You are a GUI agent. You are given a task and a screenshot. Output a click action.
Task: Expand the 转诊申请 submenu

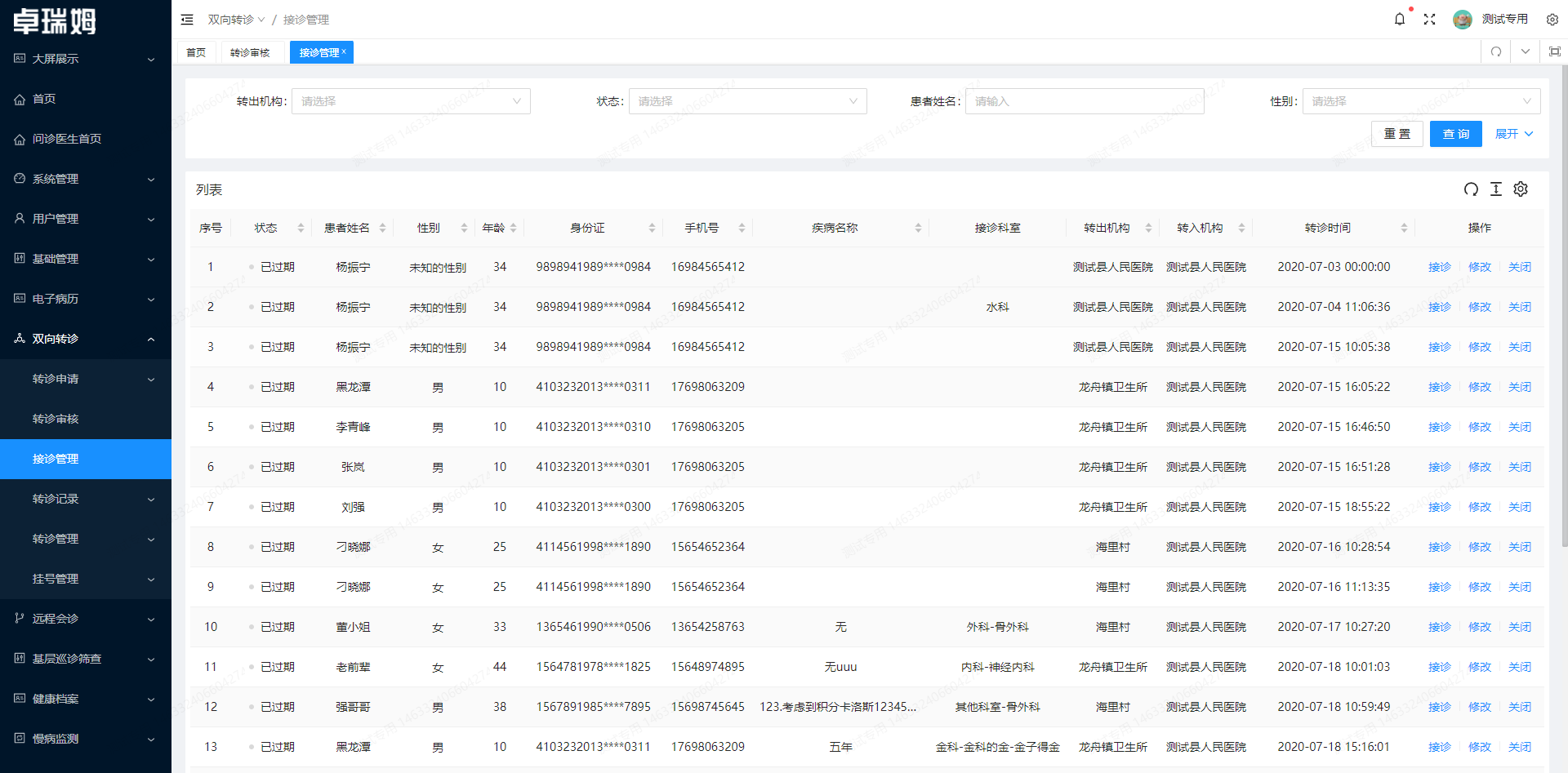[86, 379]
